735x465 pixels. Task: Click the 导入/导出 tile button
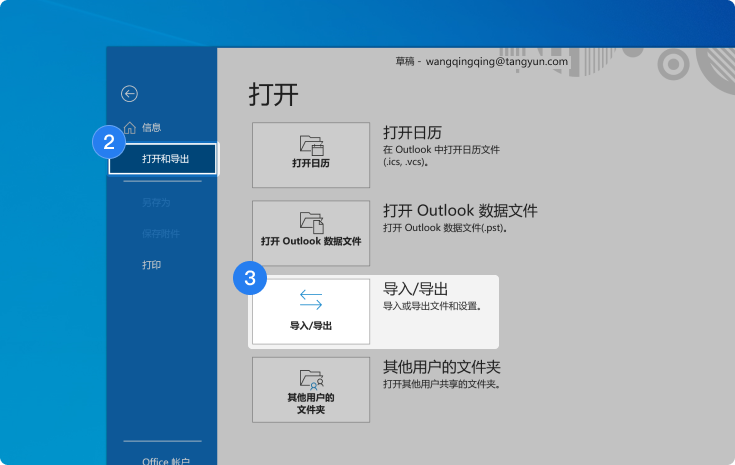tap(311, 312)
